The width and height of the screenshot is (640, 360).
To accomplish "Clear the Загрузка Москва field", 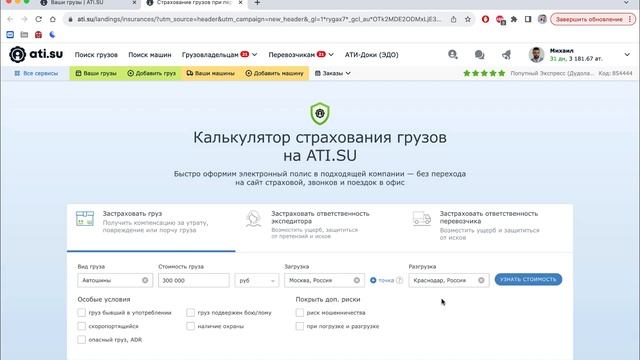I will (357, 280).
